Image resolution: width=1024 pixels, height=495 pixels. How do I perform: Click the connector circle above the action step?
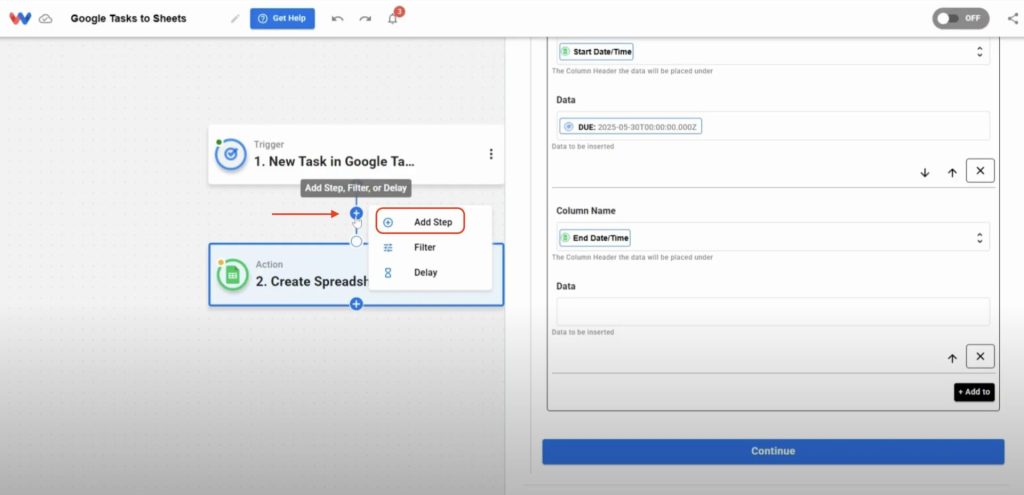[x=356, y=242]
